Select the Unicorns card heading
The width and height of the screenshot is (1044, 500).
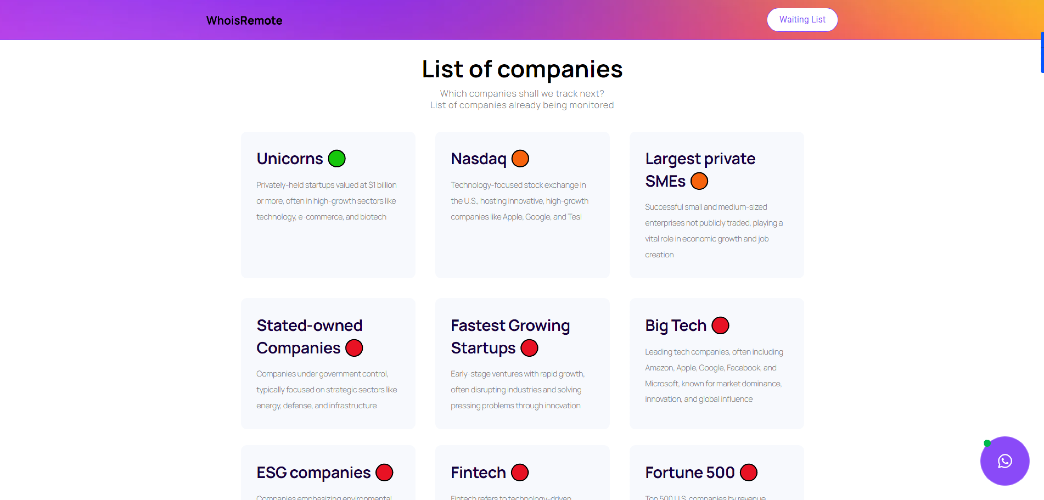coord(290,158)
